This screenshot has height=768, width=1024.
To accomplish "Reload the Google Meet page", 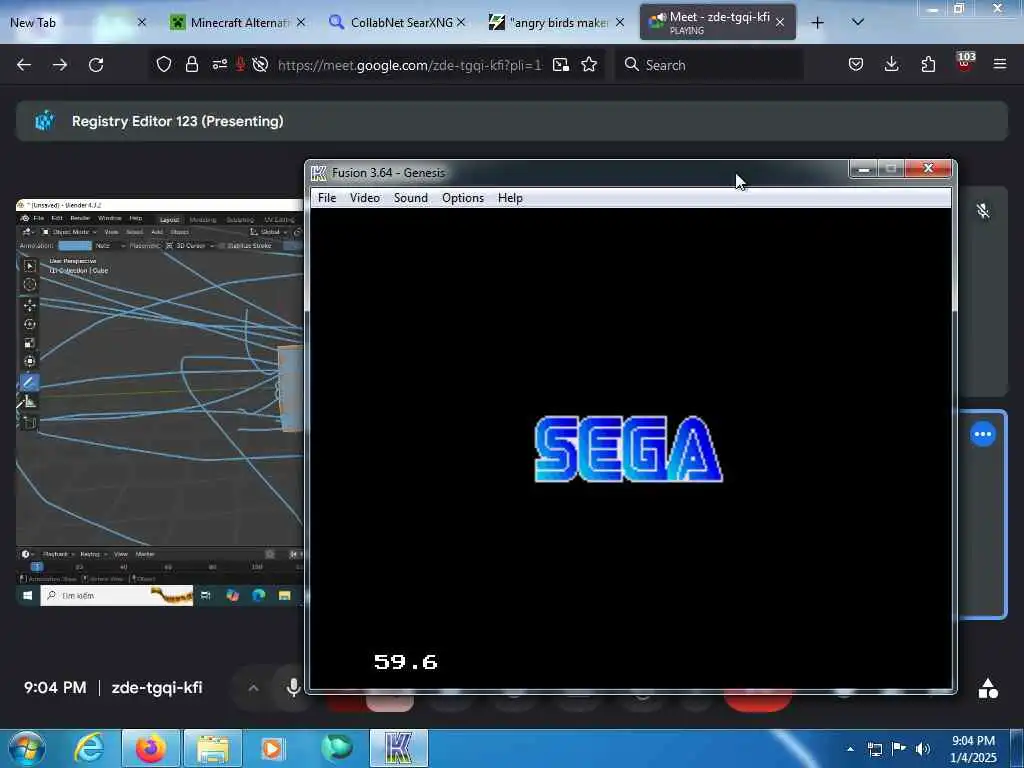I will 96,65.
